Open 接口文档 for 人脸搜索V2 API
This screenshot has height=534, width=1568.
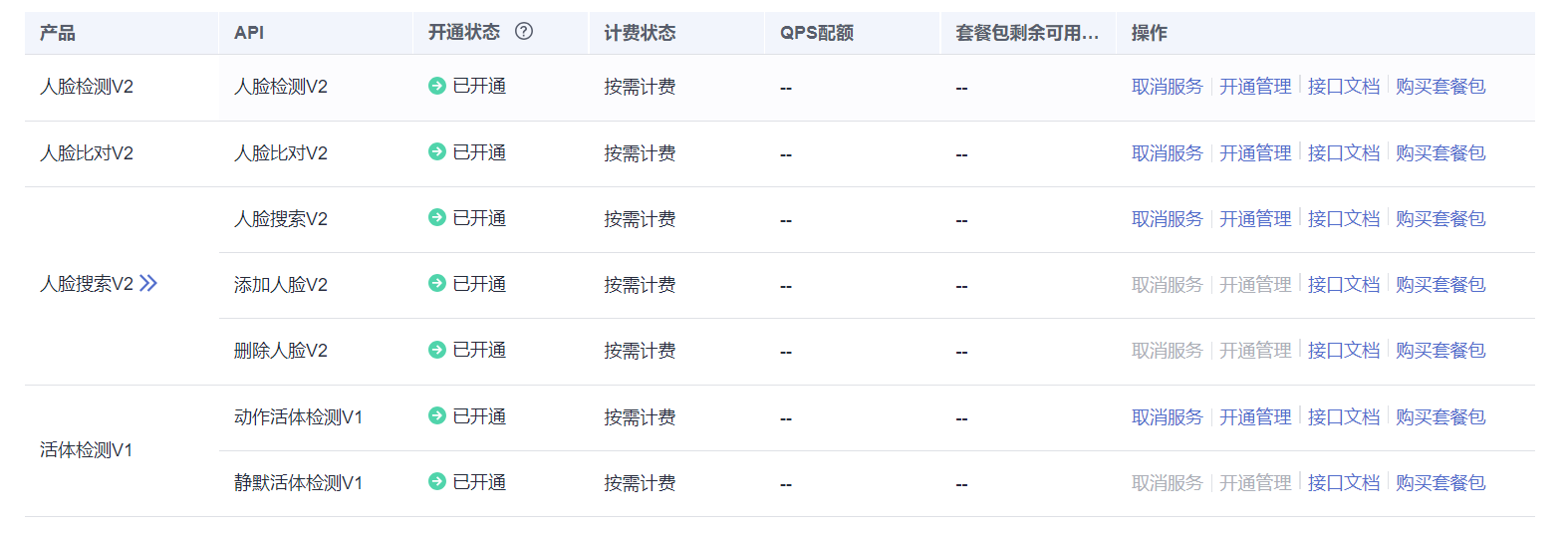pyautogui.click(x=1344, y=219)
